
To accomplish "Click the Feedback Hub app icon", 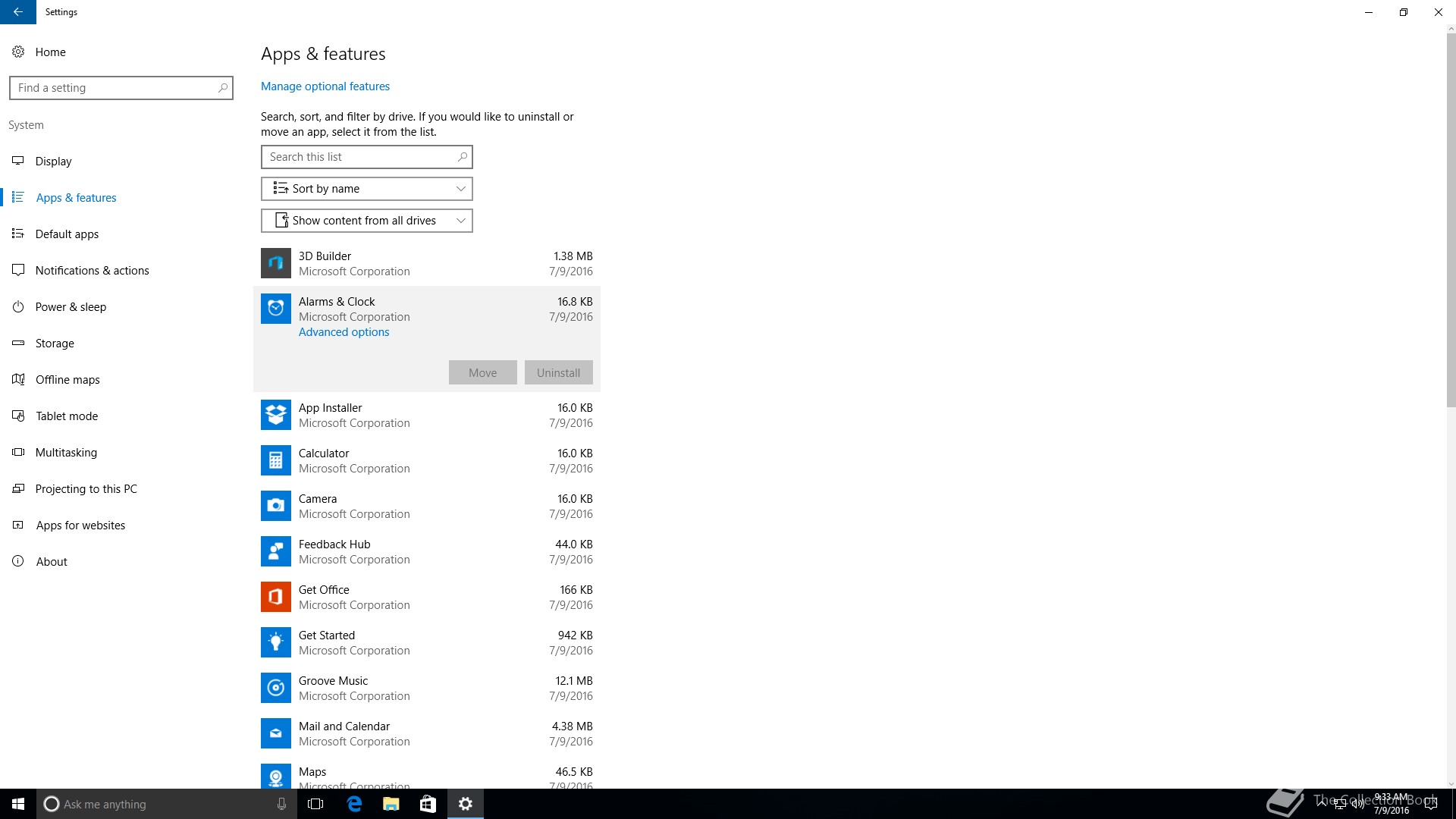I will coord(276,551).
